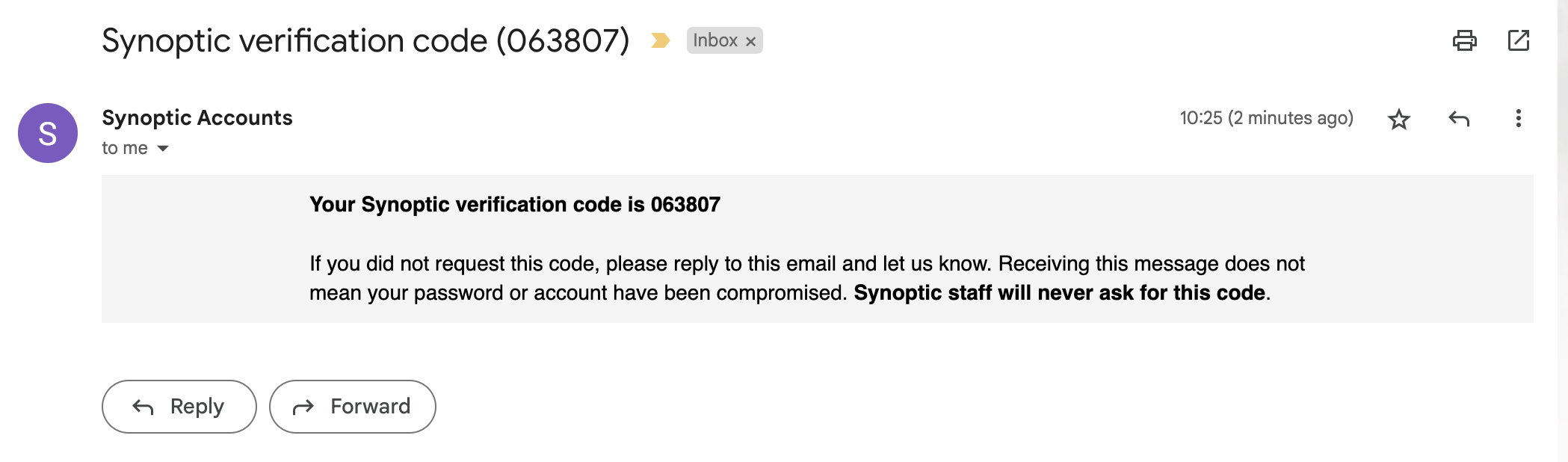Remove the Inbox label using its x
1568x462 pixels.
[x=750, y=41]
